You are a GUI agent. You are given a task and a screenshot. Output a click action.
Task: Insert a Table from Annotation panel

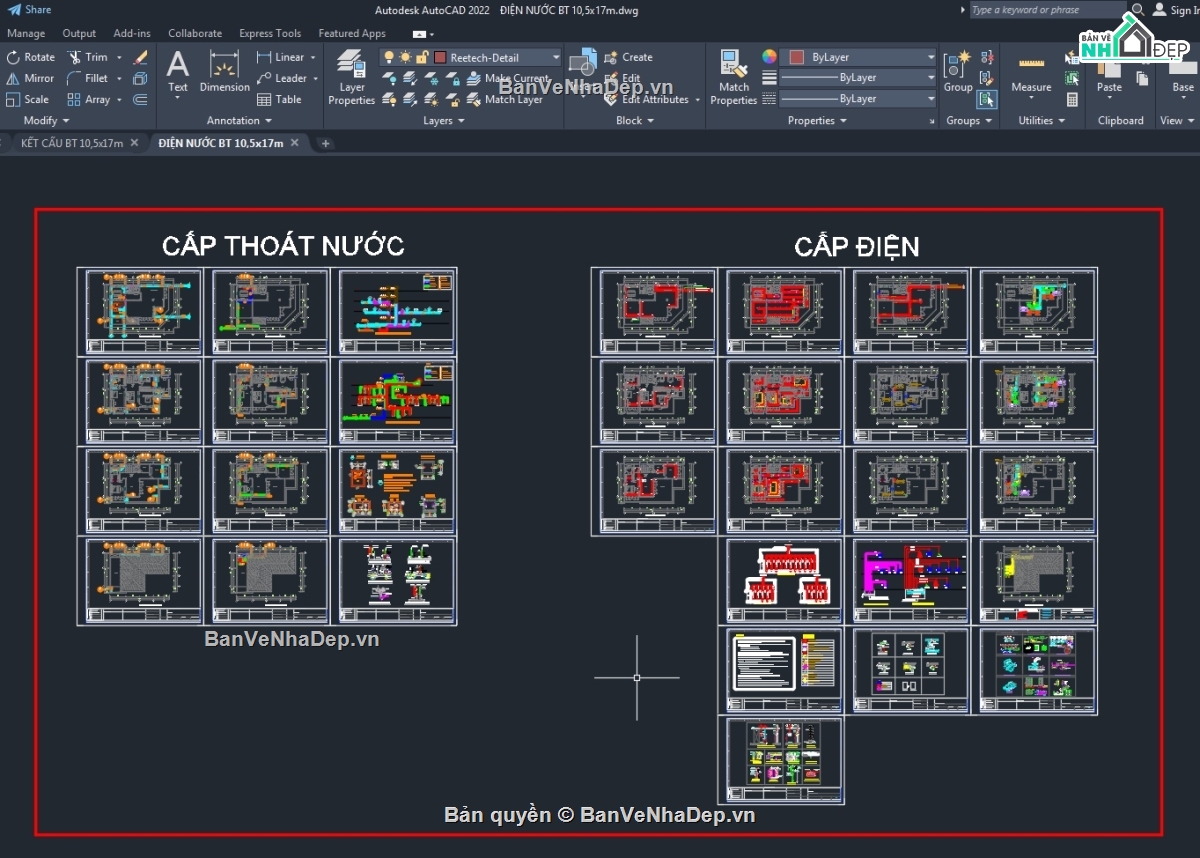coord(279,99)
